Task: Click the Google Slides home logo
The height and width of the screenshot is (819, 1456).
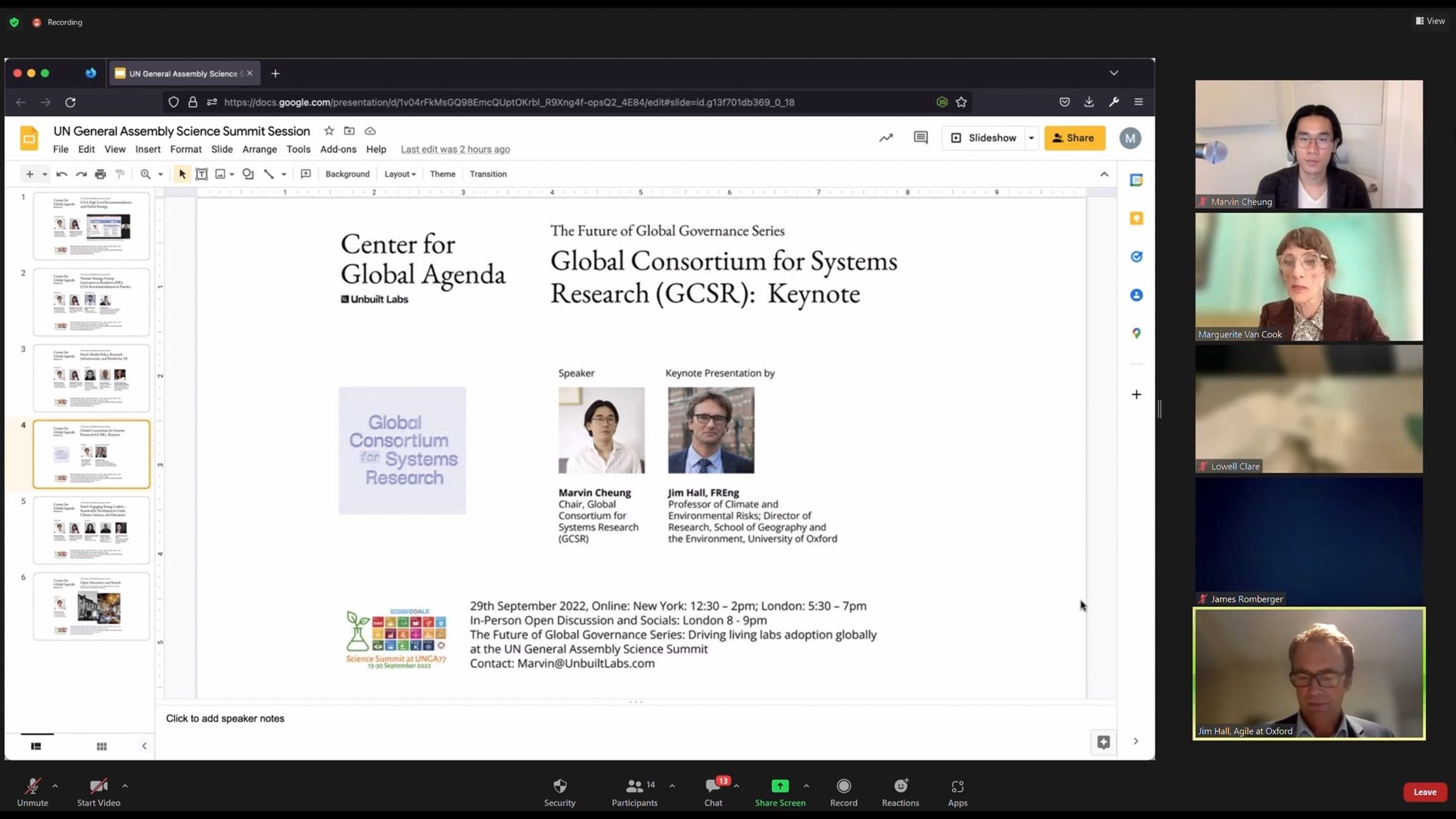Action: pyautogui.click(x=29, y=138)
